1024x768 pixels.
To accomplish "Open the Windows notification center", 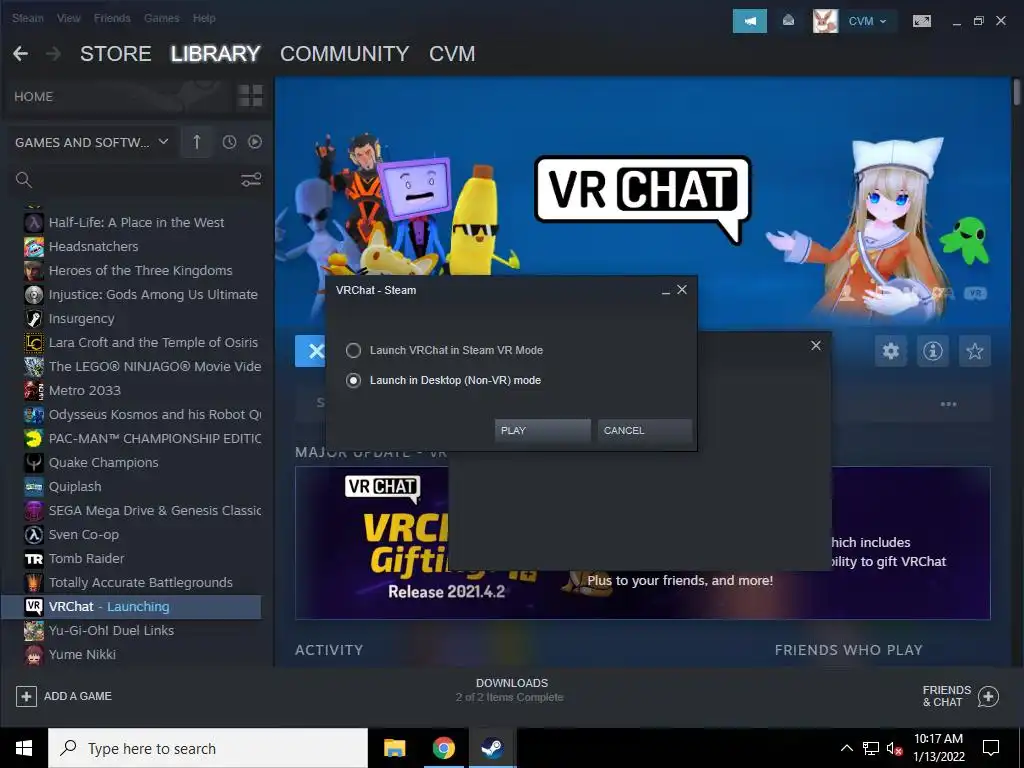I will (991, 748).
